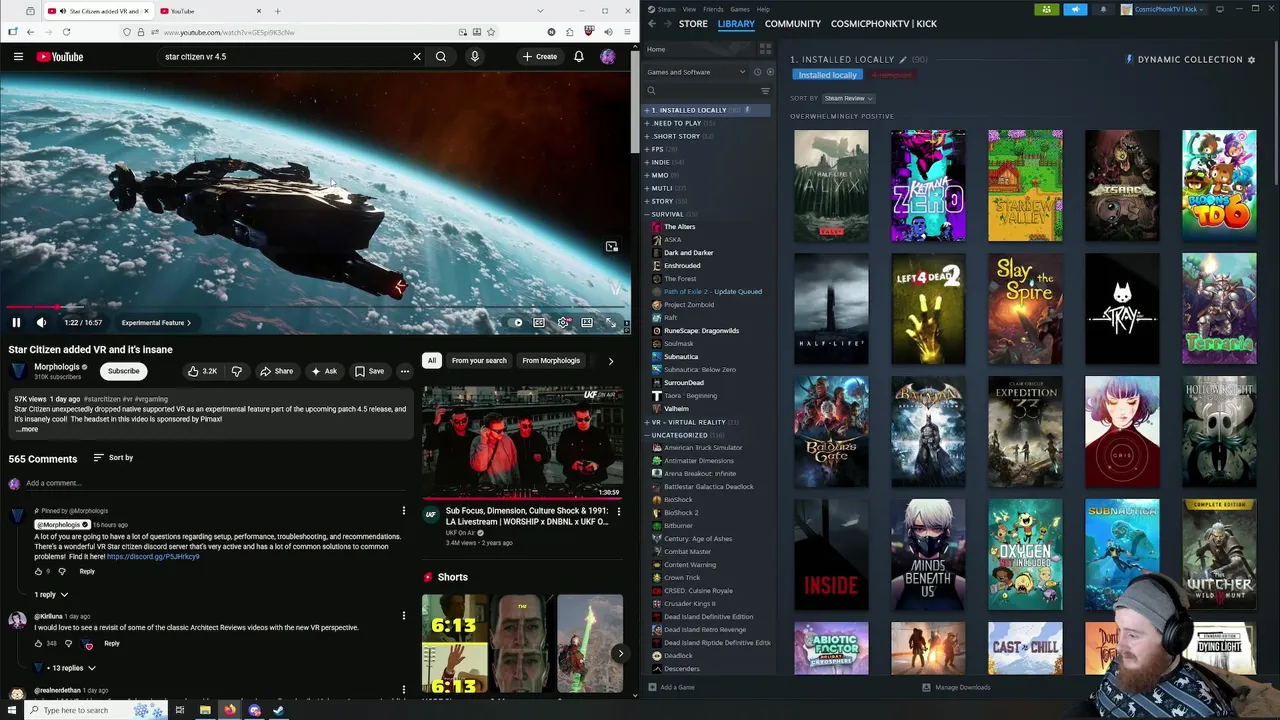Subscribe to Morphologis channel
Image resolution: width=1280 pixels, height=720 pixels.
point(124,371)
